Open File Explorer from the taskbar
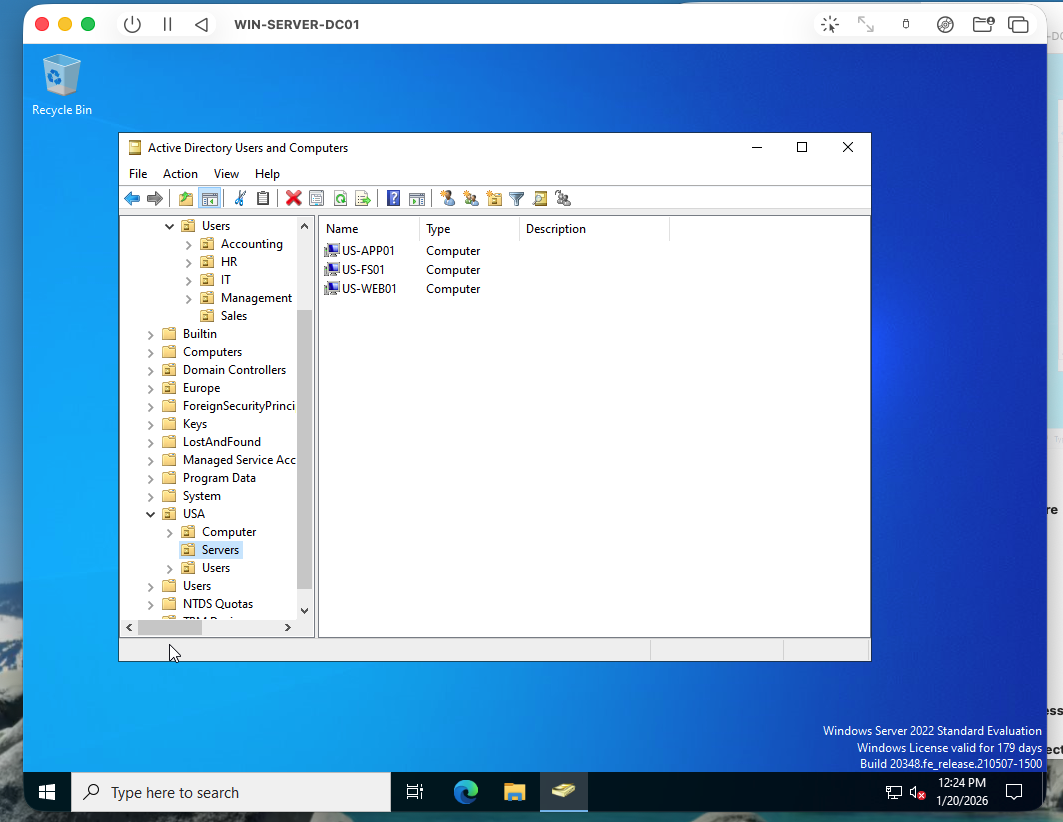 [514, 791]
